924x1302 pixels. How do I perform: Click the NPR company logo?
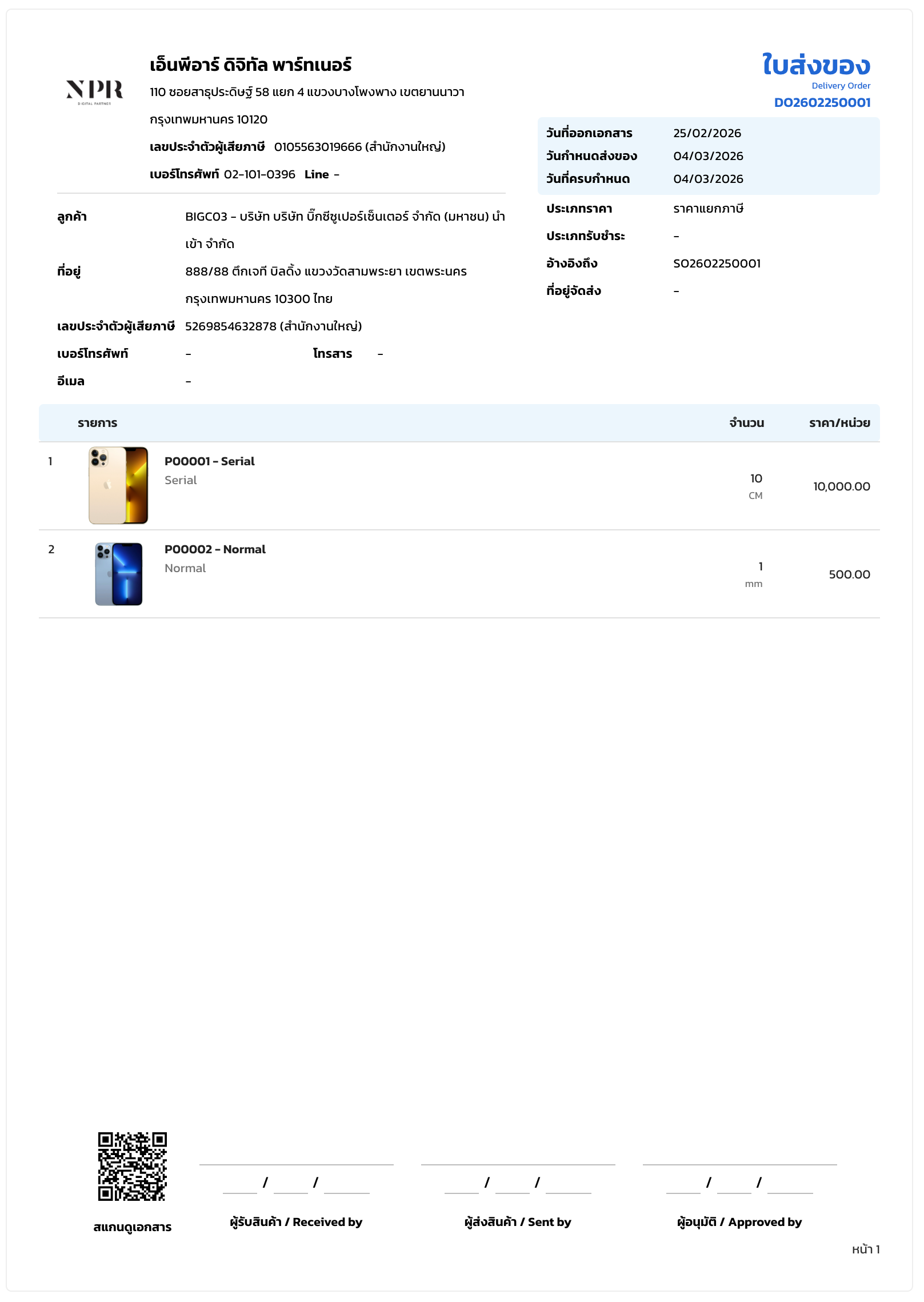click(x=94, y=91)
